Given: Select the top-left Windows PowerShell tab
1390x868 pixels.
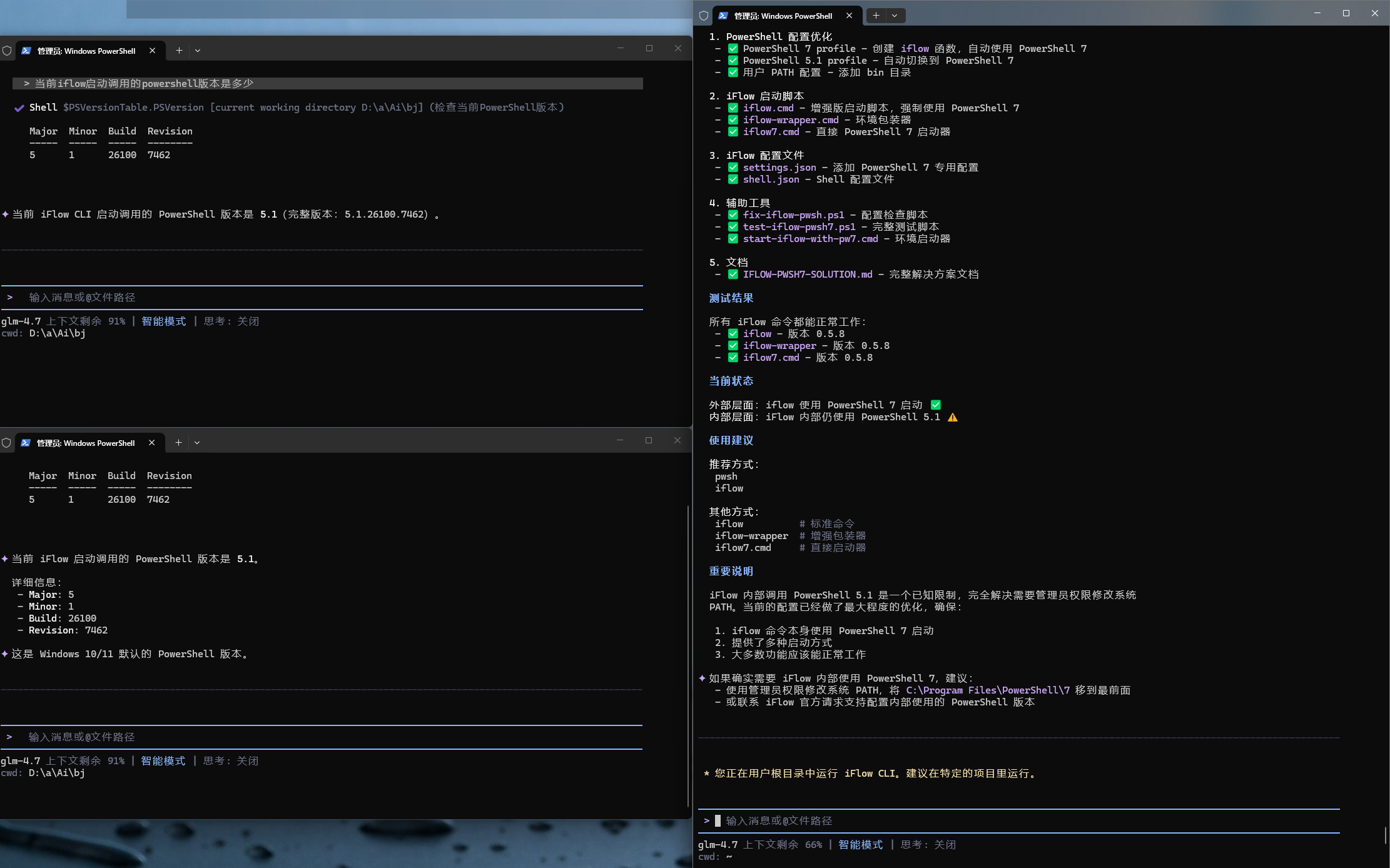Looking at the screenshot, I should tap(86, 51).
